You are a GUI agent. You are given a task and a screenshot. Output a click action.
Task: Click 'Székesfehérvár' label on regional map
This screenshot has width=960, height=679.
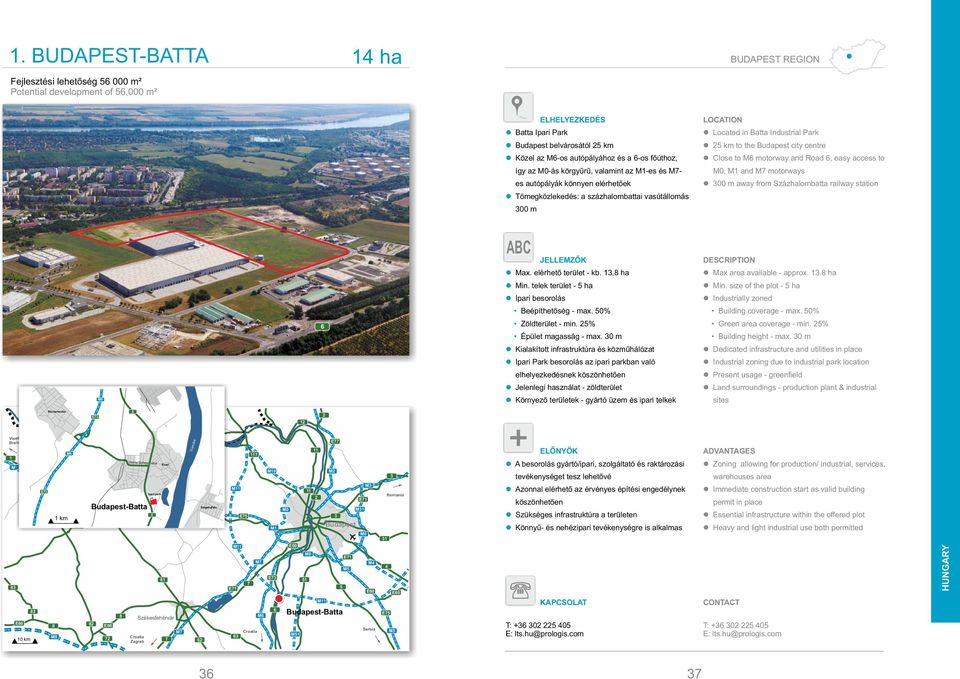point(156,618)
